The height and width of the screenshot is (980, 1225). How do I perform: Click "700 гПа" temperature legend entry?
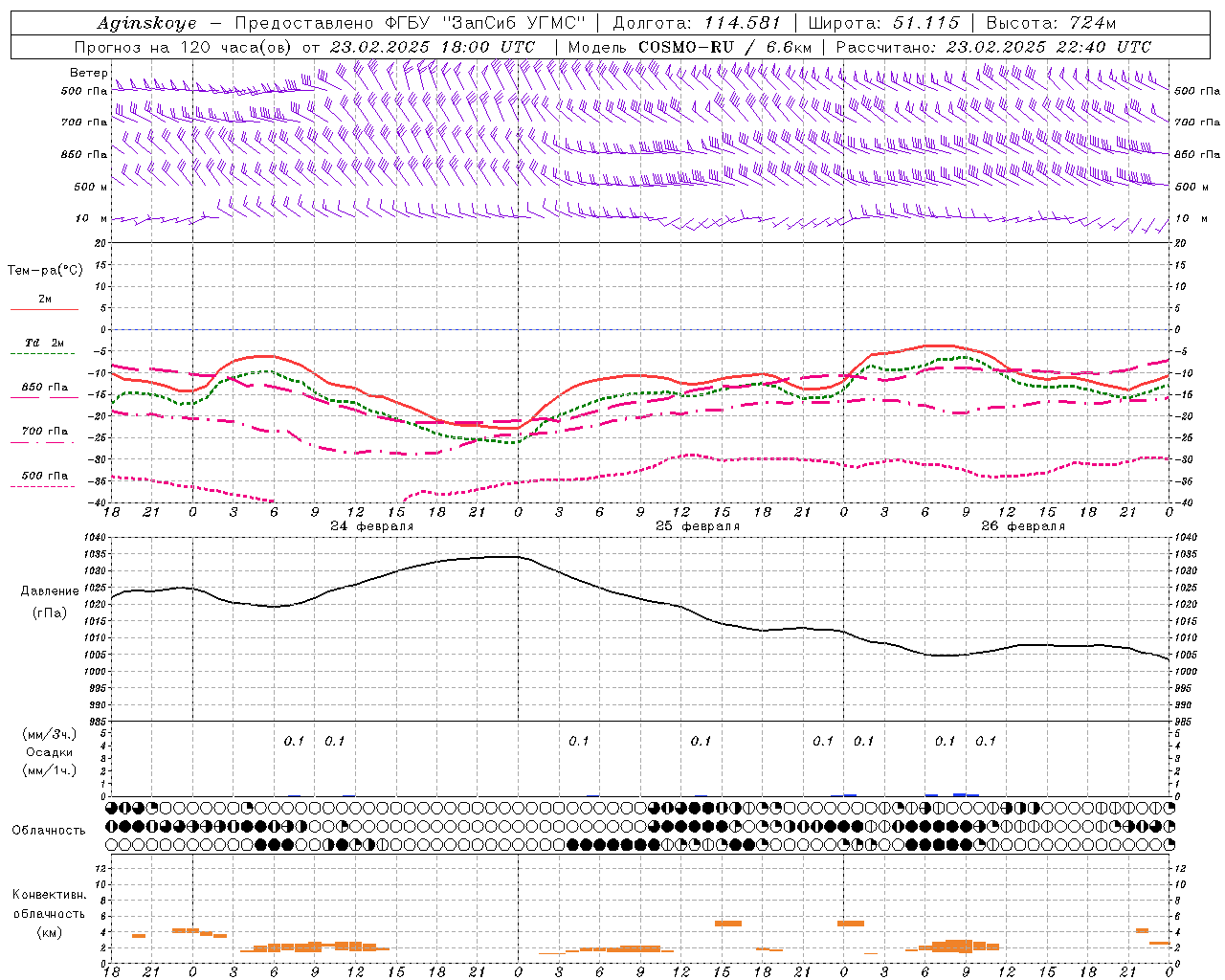click(x=44, y=431)
